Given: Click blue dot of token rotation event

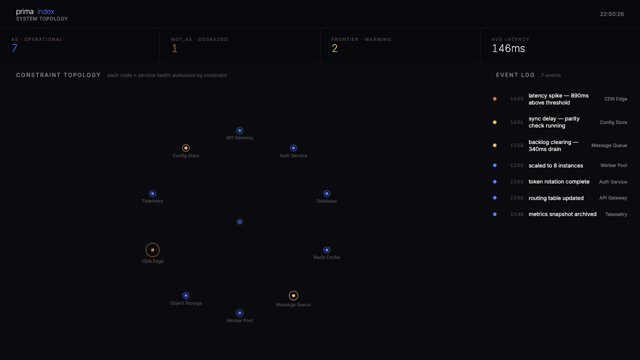Looking at the screenshot, I should (495, 182).
